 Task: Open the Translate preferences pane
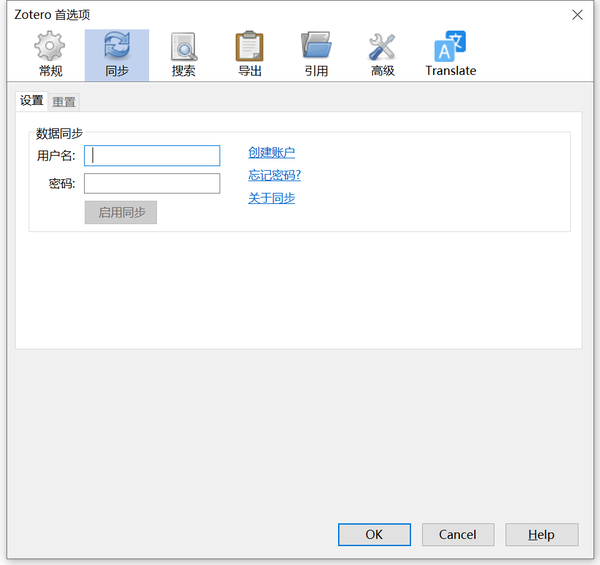pyautogui.click(x=450, y=55)
